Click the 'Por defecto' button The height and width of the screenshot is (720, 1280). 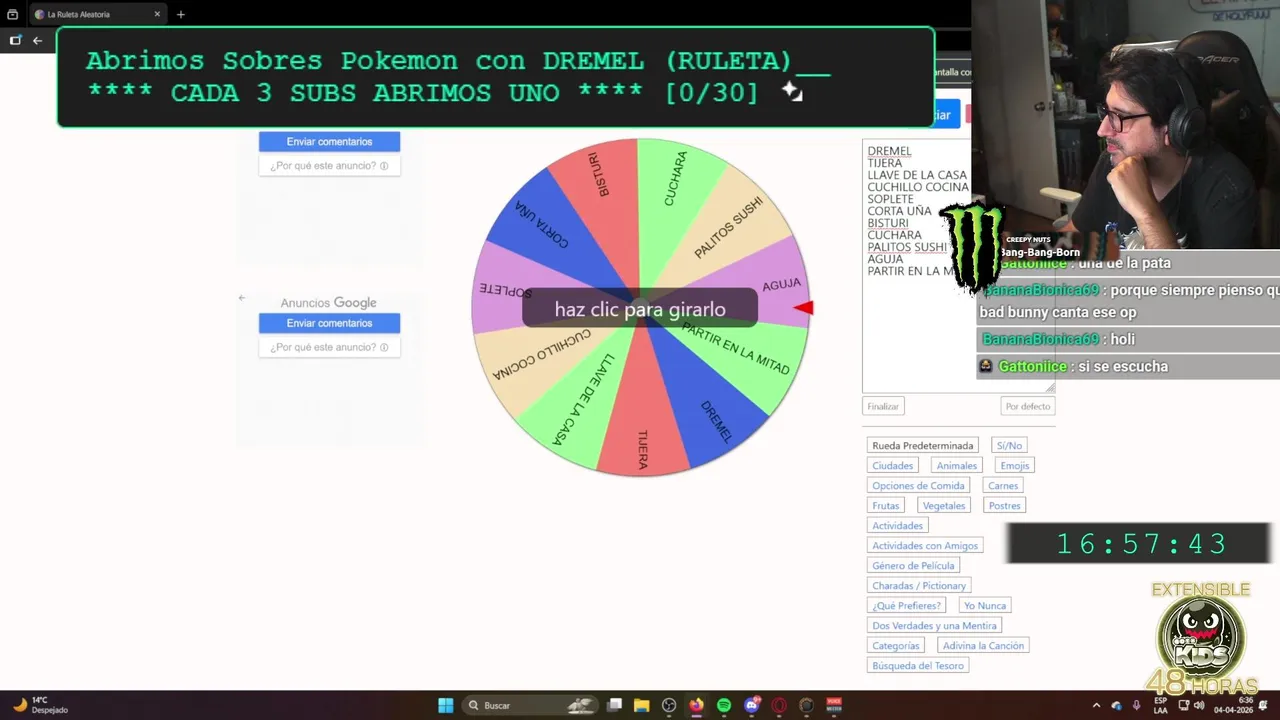1028,406
